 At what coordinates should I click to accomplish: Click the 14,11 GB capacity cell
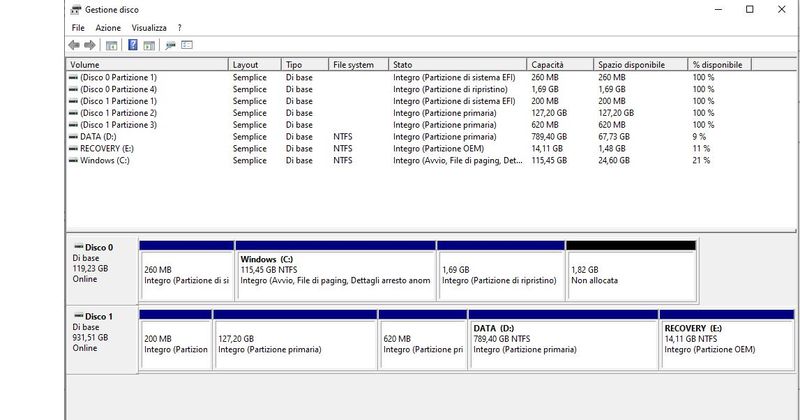547,149
